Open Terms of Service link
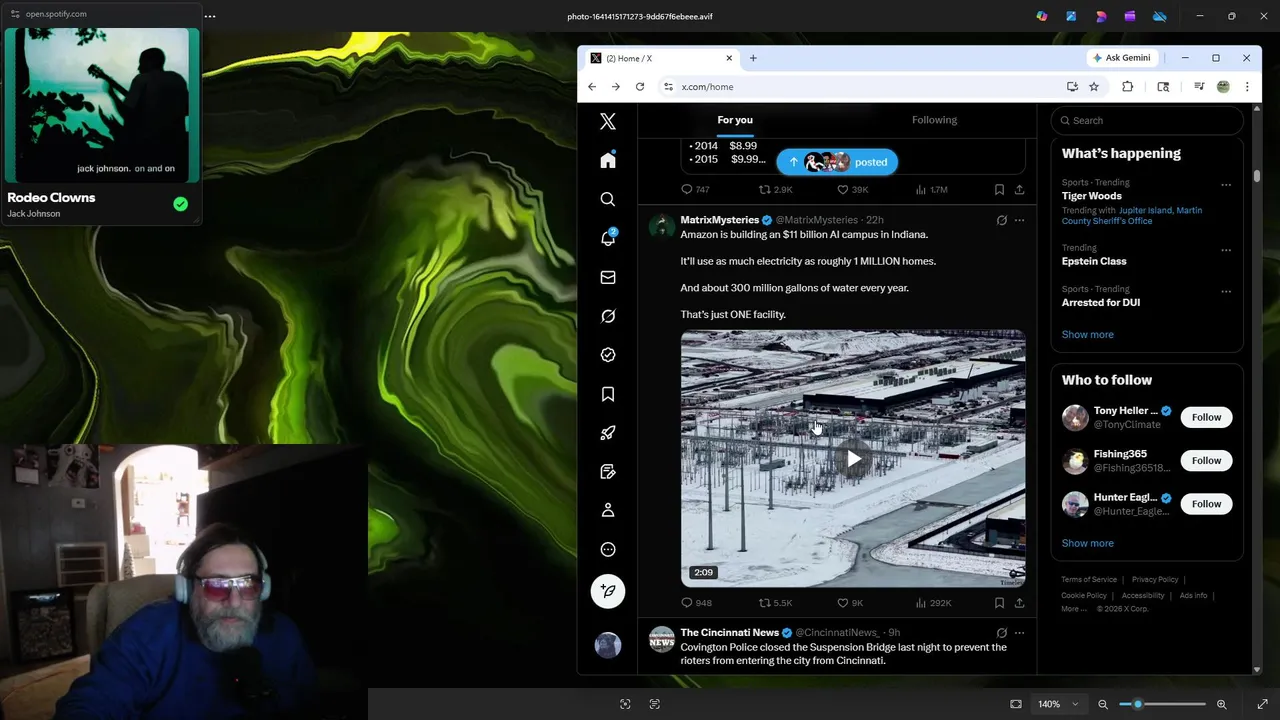This screenshot has height=720, width=1280. tap(1089, 580)
